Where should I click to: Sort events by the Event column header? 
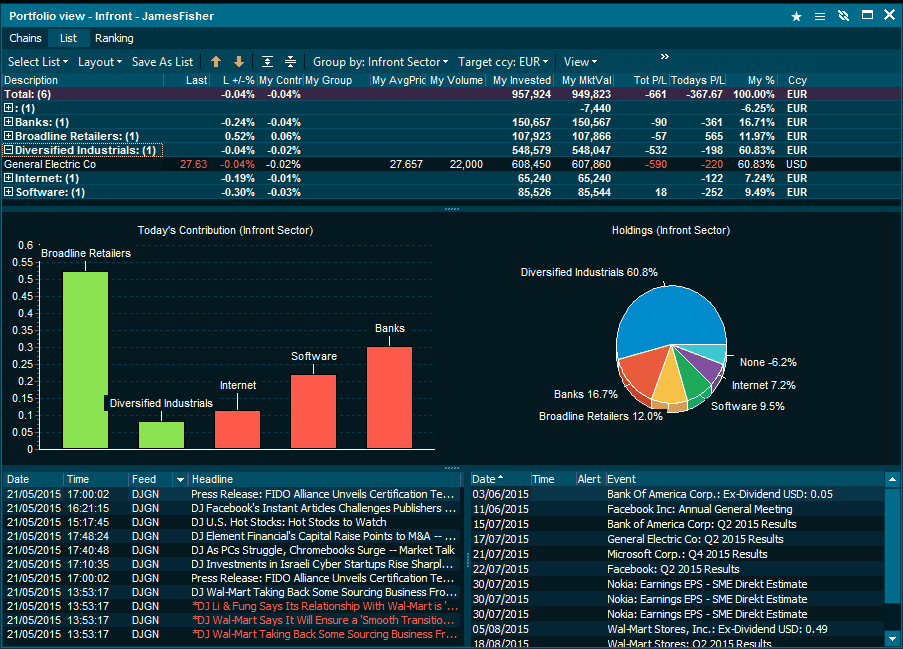pyautogui.click(x=743, y=480)
